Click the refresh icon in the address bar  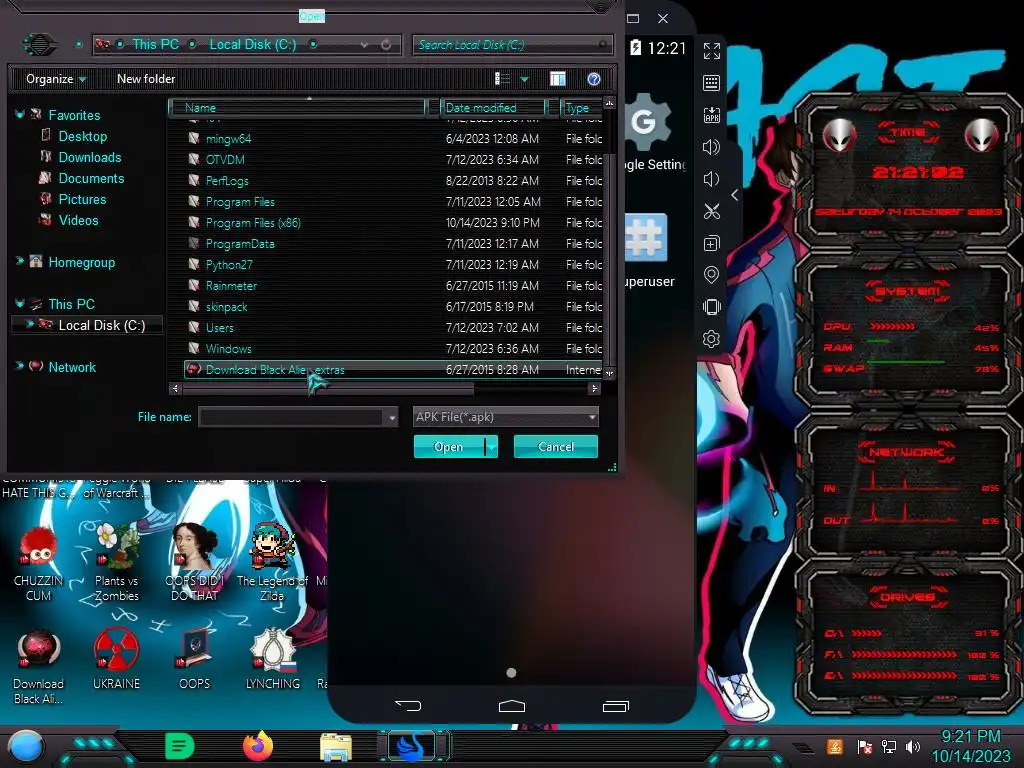coord(386,45)
